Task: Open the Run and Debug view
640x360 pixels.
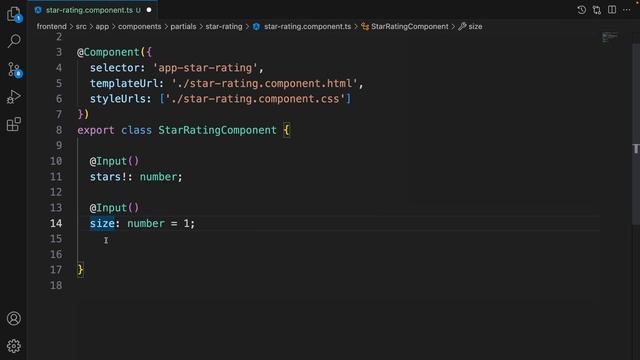Action: click(13, 97)
